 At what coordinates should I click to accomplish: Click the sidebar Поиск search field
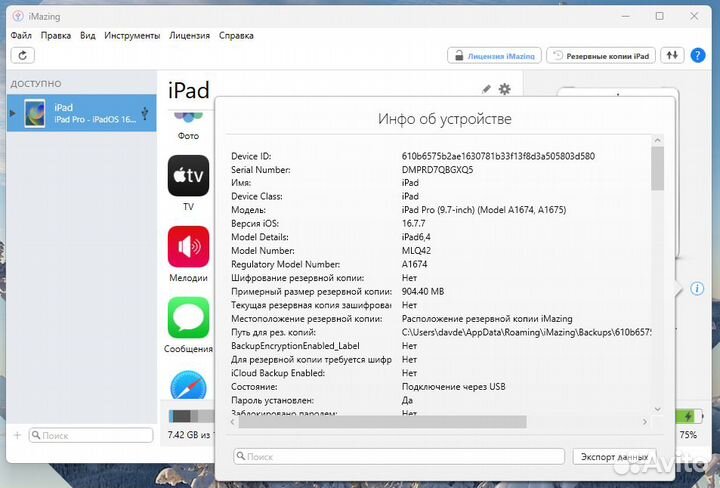point(91,435)
